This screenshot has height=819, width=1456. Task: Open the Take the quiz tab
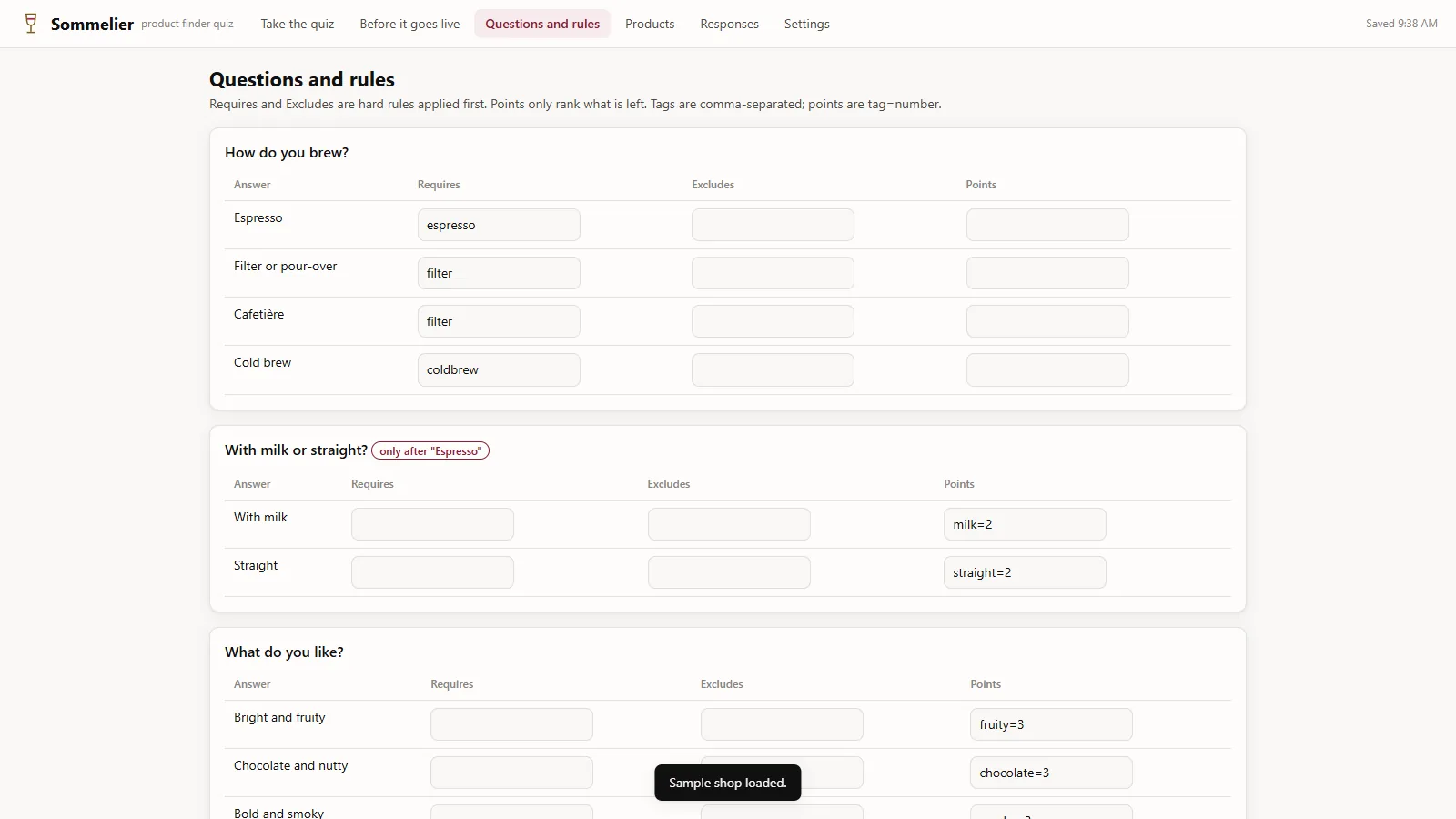click(298, 24)
